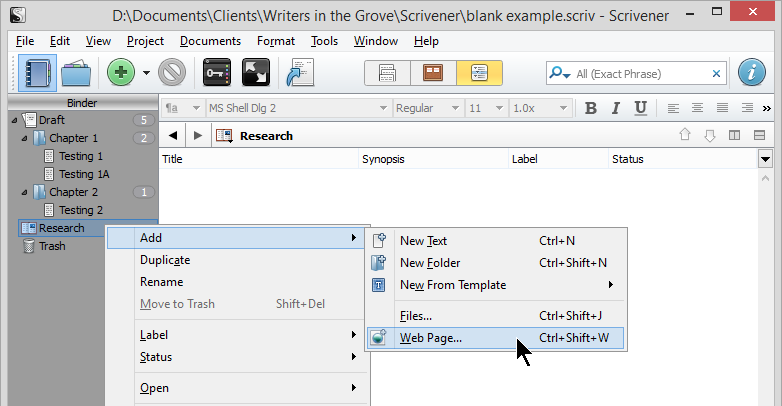Screen dimensions: 782x406
Task: Open the font size dropdown
Action: pos(486,108)
